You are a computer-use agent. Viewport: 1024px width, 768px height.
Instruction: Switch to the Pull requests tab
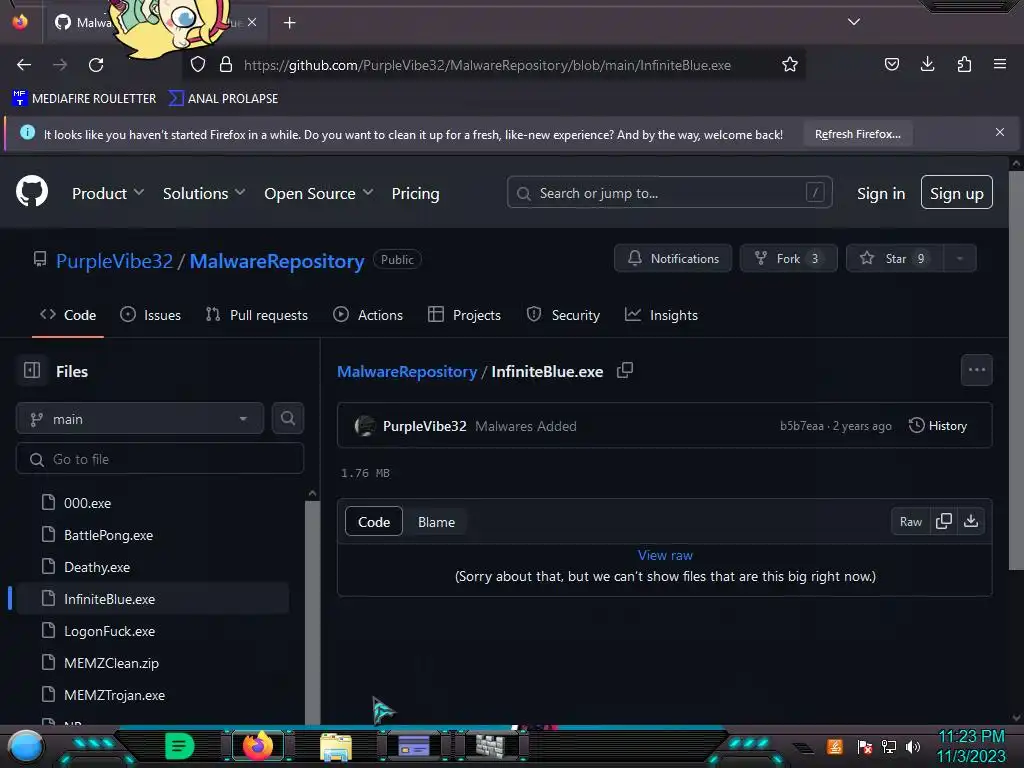pos(257,315)
